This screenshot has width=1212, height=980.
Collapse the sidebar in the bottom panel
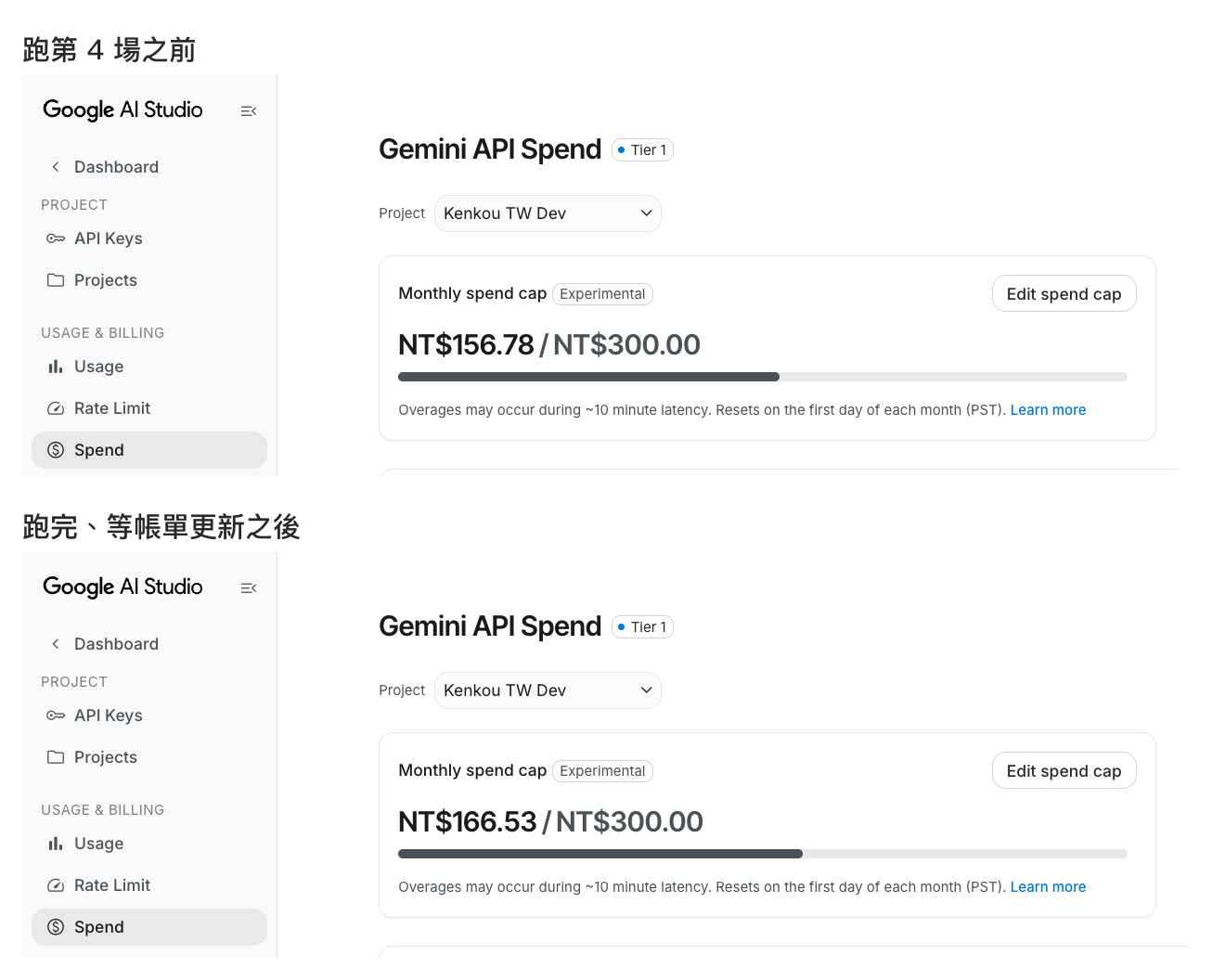point(249,588)
